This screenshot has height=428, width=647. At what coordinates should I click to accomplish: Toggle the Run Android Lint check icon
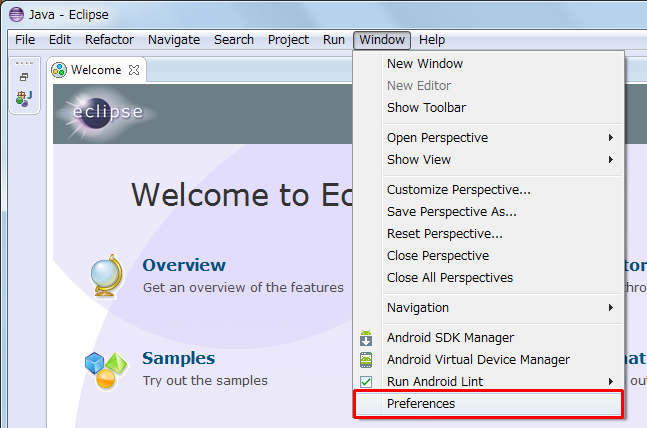point(366,382)
